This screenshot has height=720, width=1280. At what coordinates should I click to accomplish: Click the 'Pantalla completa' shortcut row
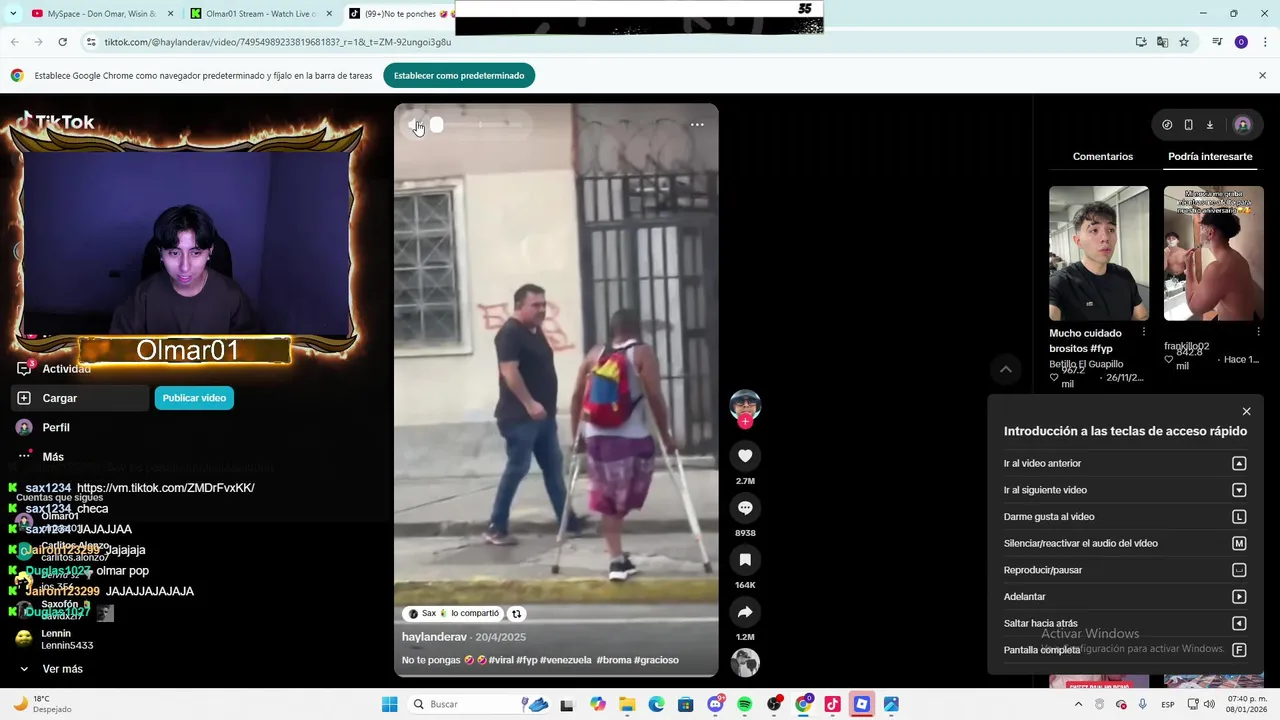click(x=1125, y=650)
